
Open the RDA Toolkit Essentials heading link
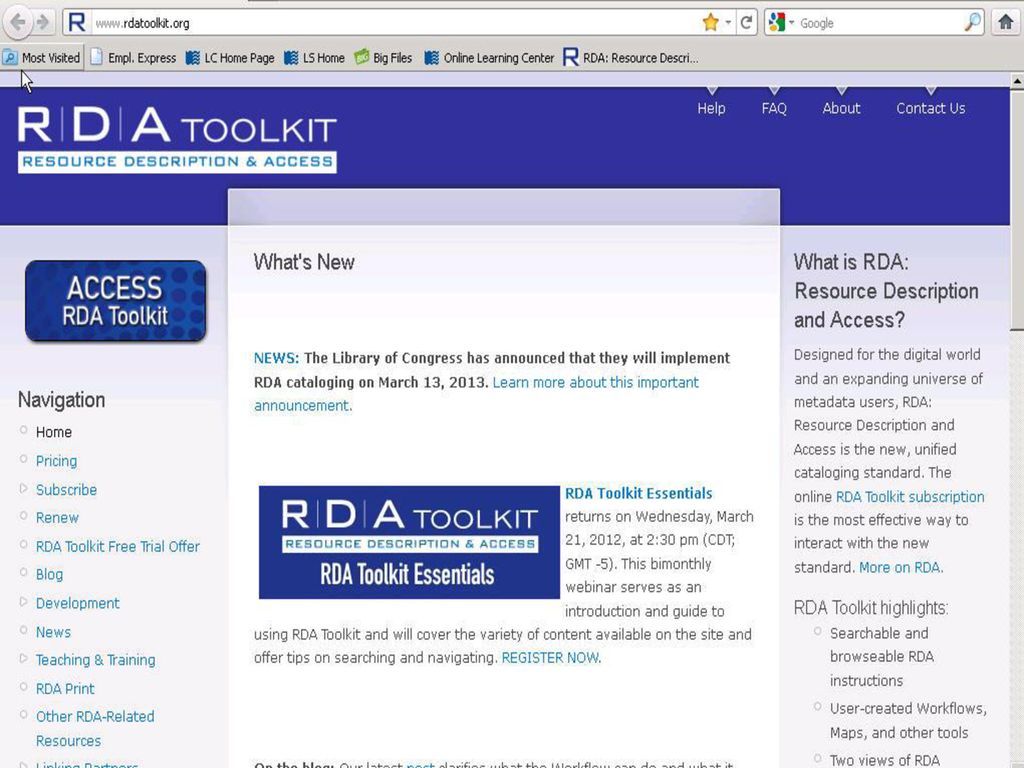point(638,493)
